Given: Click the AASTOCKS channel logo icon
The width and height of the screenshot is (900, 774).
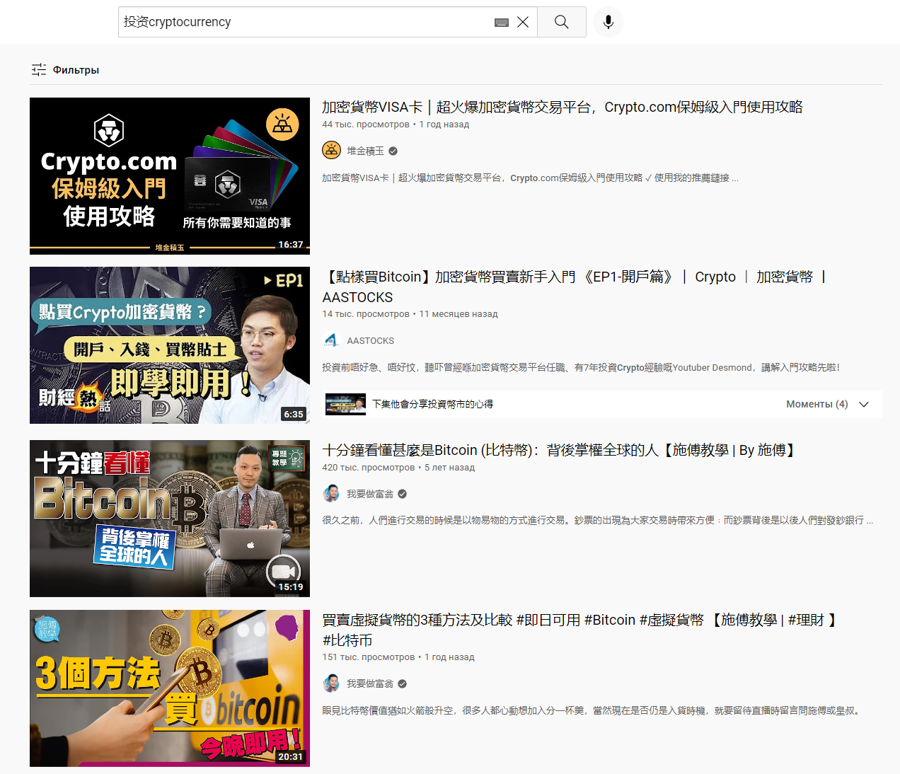Looking at the screenshot, I should [332, 341].
